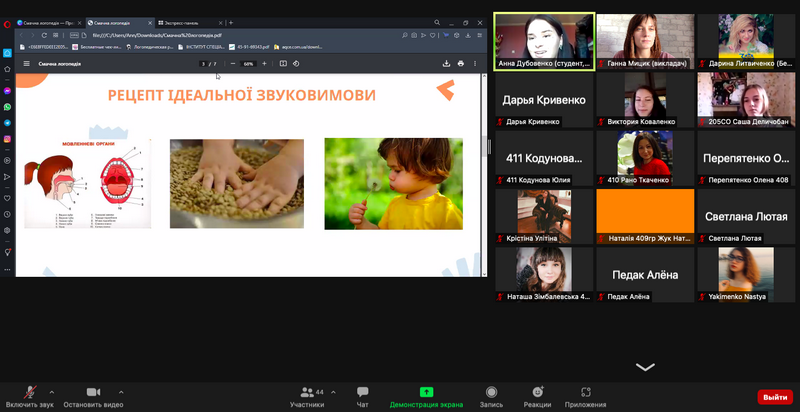Select Виктория Коваленко's video tile
Screen dimensions: 800x412
click(645, 100)
